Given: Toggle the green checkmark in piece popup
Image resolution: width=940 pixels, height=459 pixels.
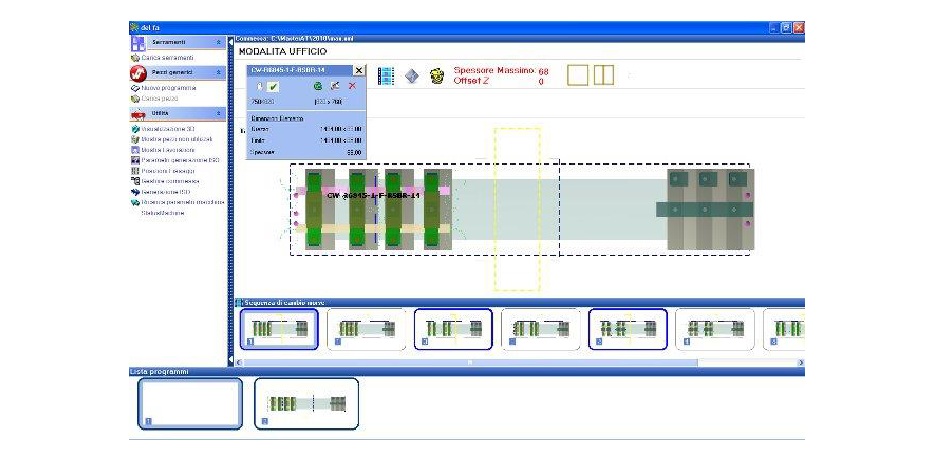Looking at the screenshot, I should [273, 87].
